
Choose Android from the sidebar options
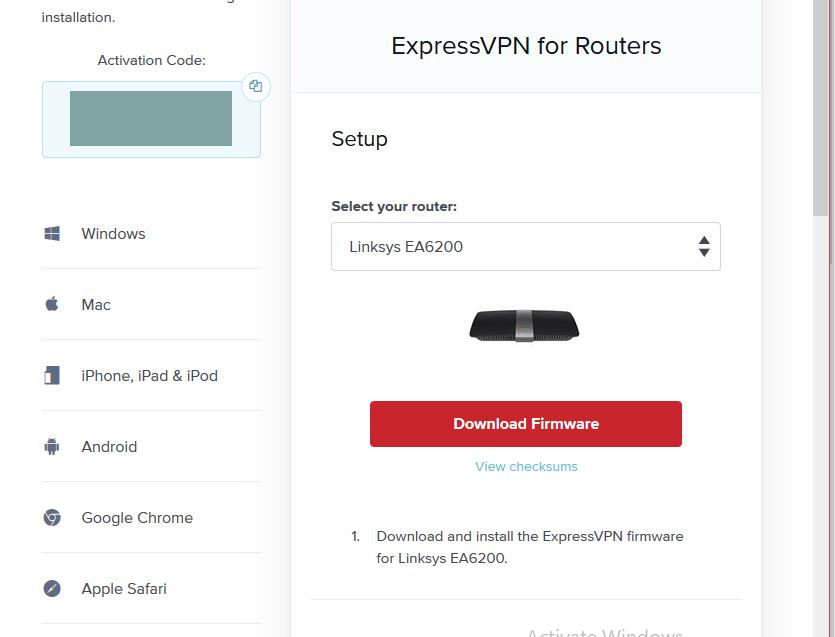coord(109,446)
